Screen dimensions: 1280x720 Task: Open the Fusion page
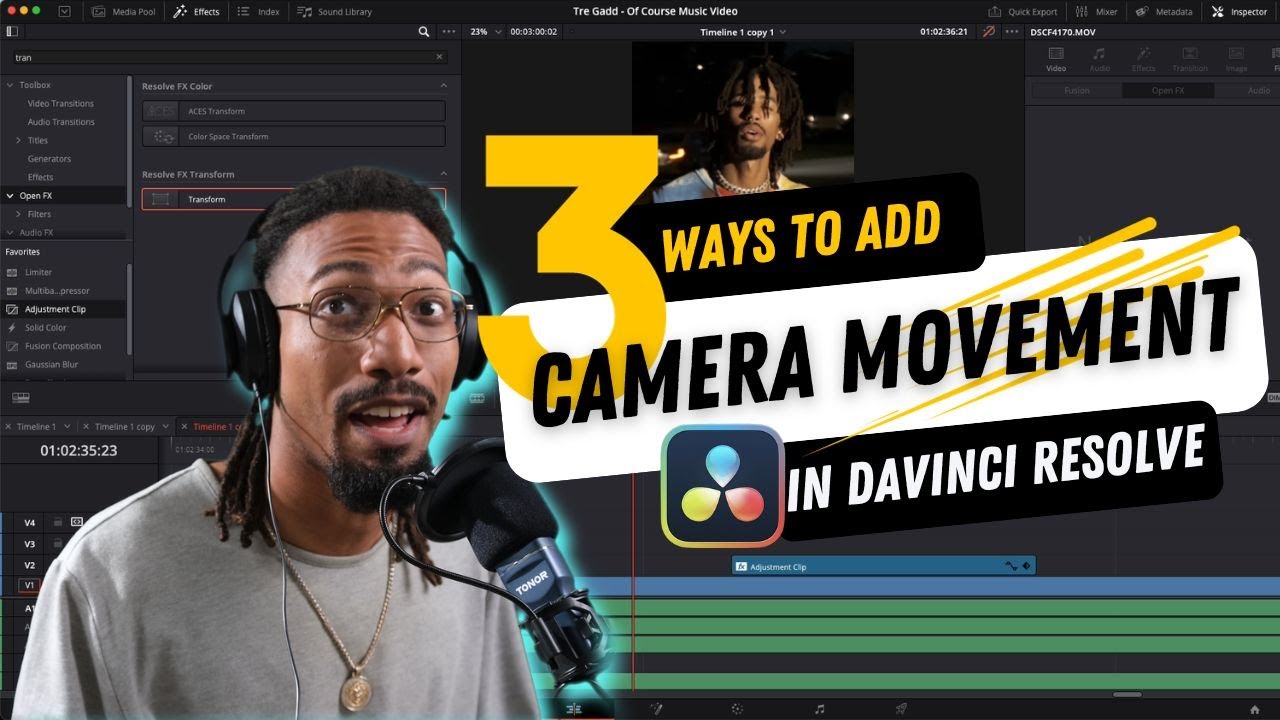tap(656, 708)
